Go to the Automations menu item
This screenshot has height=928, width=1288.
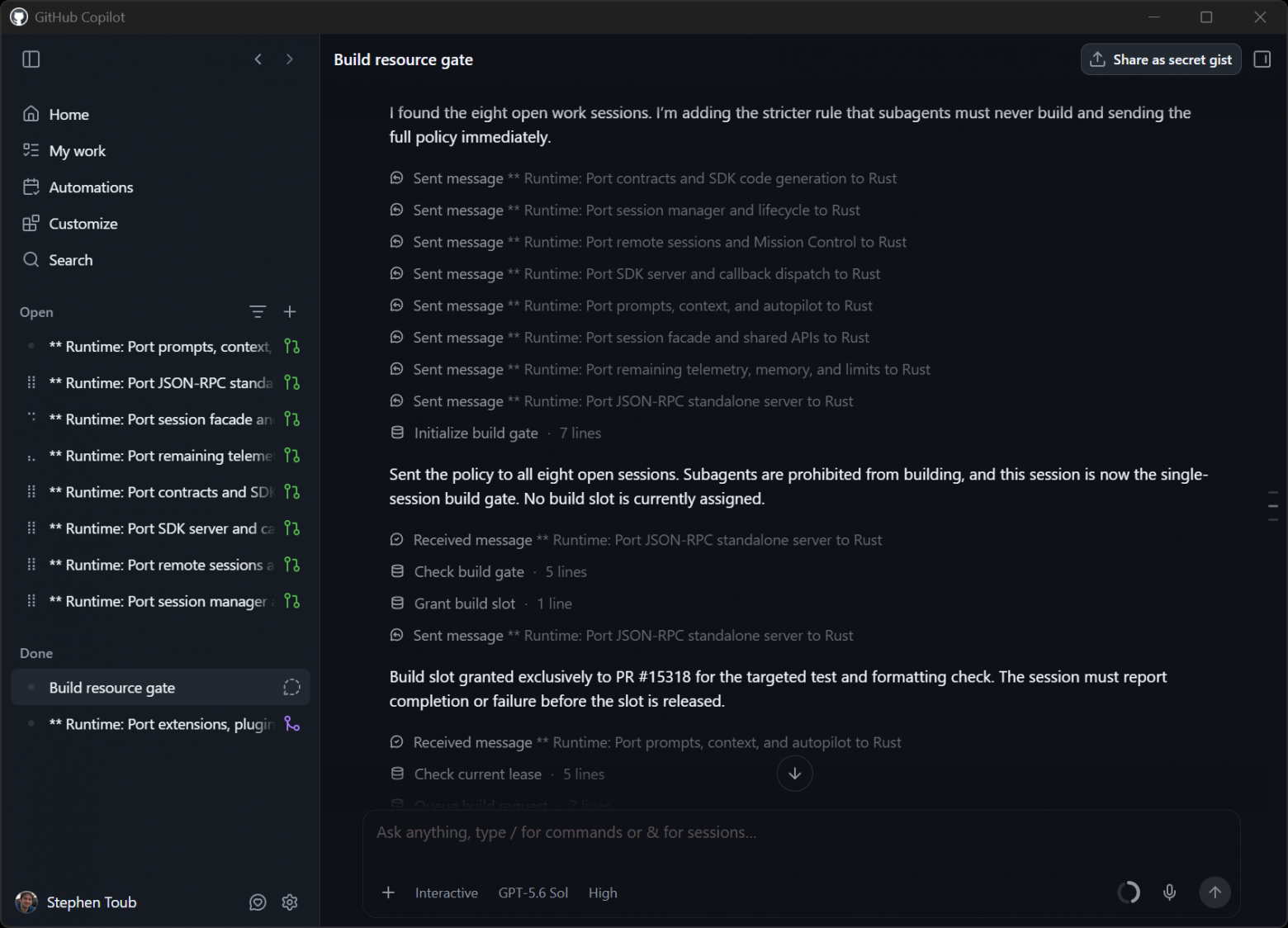(91, 187)
